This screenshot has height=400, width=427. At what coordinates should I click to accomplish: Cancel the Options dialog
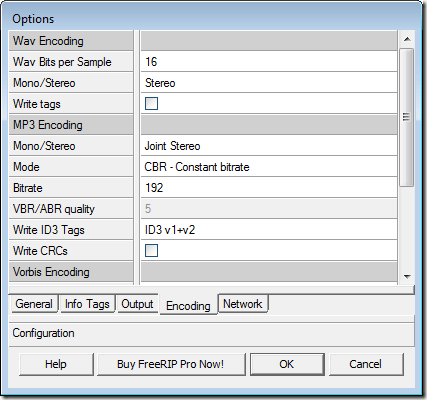(366, 364)
